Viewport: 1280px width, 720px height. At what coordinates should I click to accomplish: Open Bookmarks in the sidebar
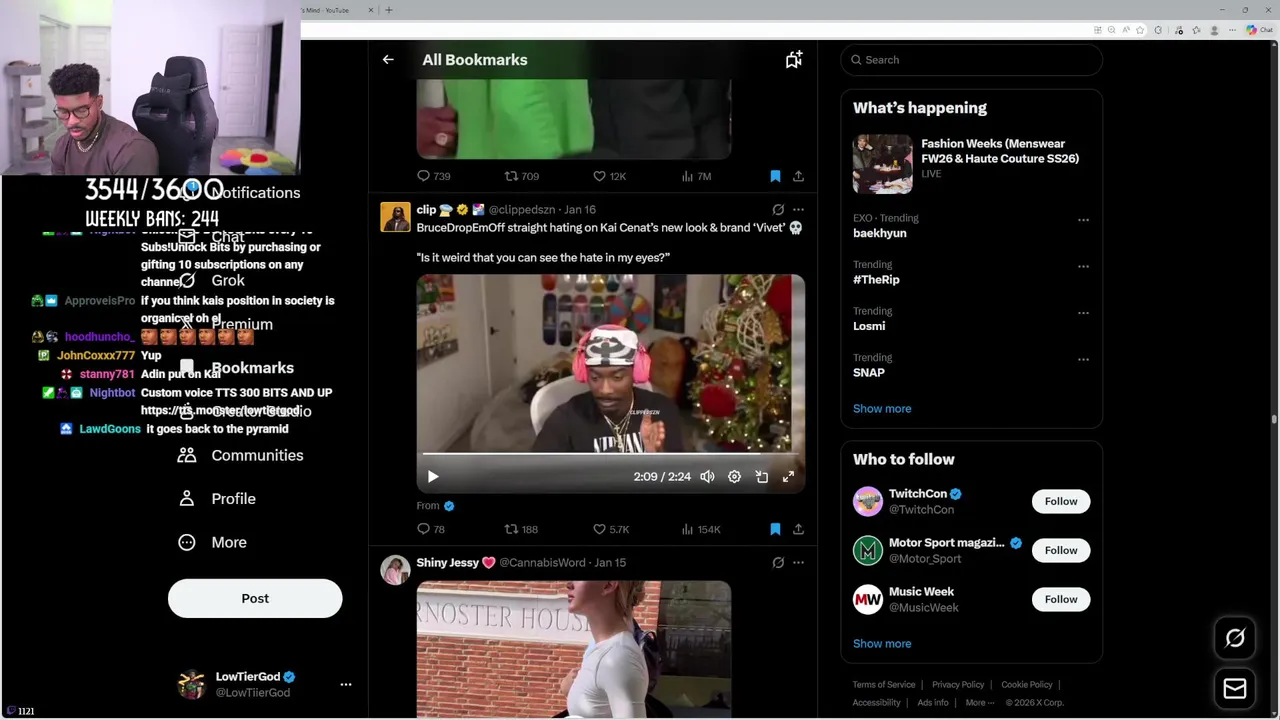pyautogui.click(x=236, y=368)
